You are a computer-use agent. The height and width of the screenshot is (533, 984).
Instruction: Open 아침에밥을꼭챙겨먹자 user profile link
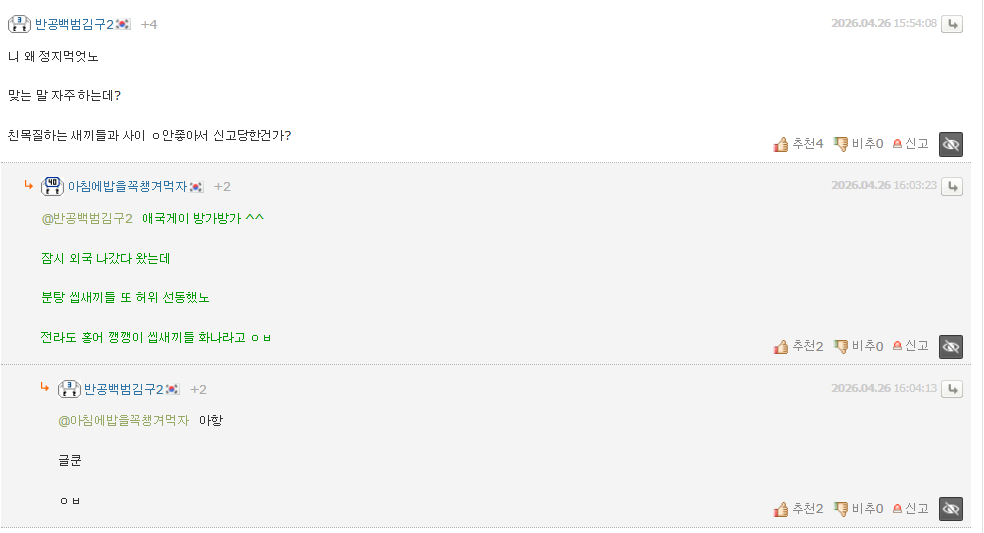click(127, 186)
